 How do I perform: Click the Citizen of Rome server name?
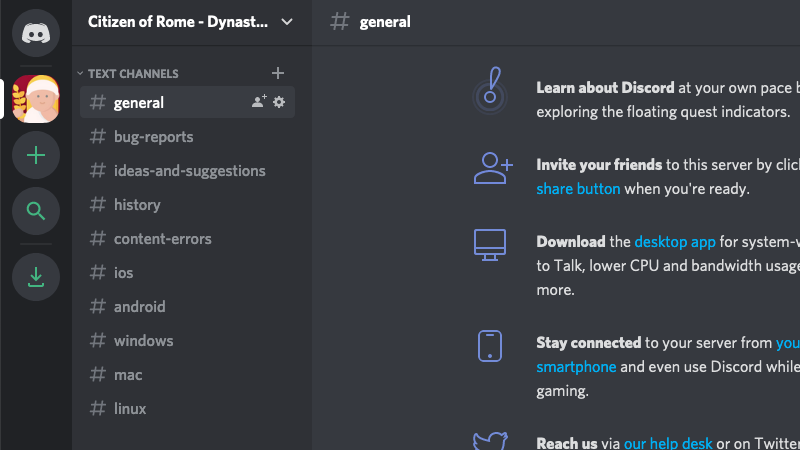178,22
